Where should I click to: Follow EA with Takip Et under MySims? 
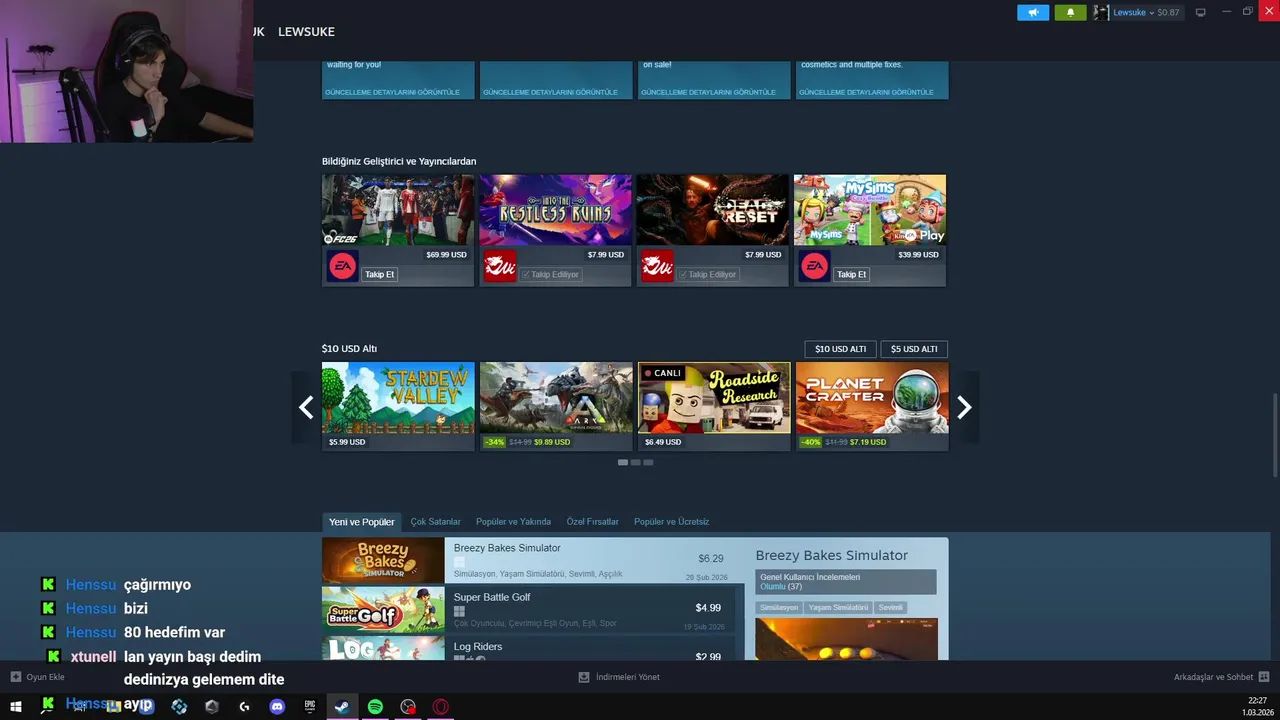coord(852,274)
